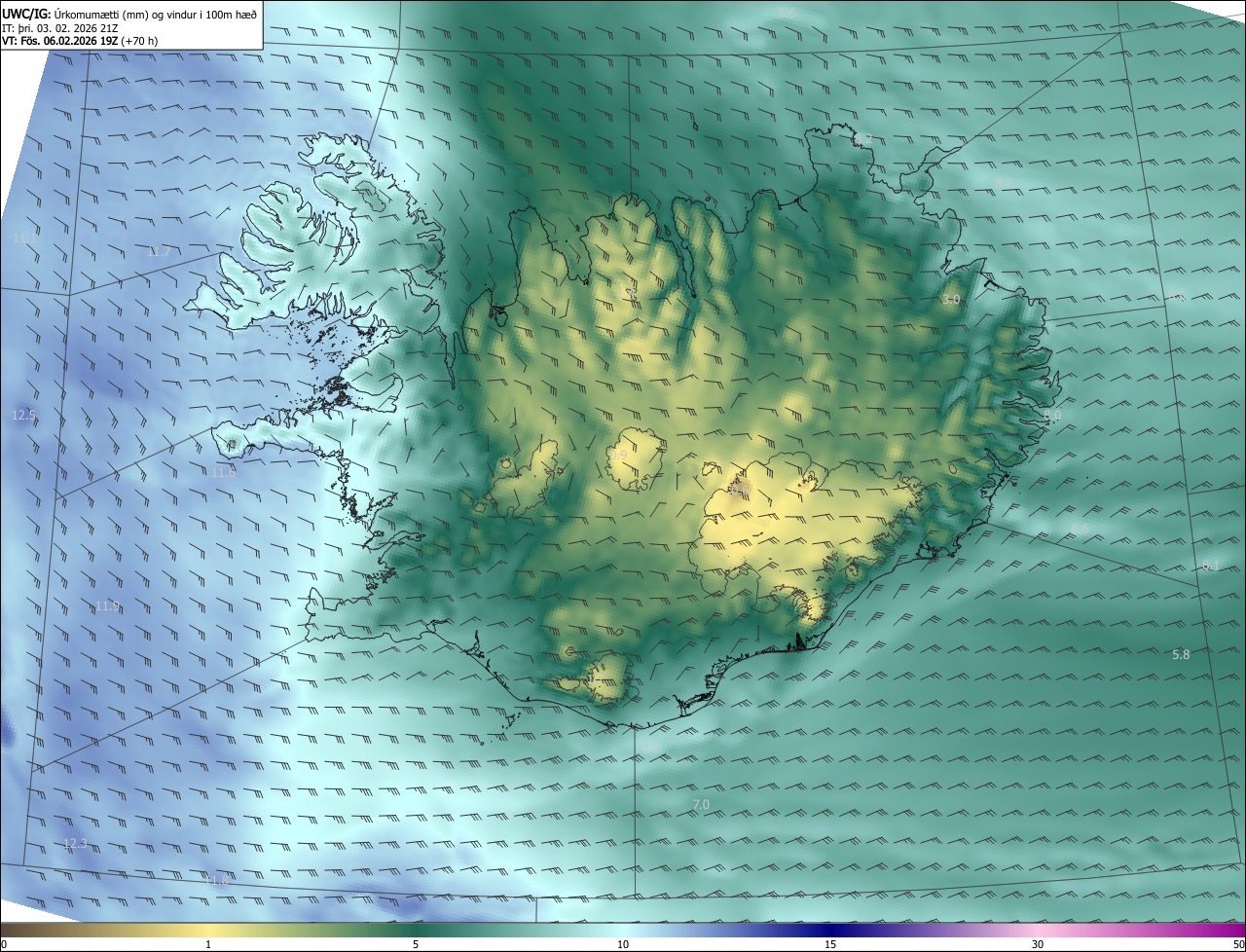The height and width of the screenshot is (952, 1246).
Task: Click the '0' tick on the color scale
Action: tap(4, 944)
